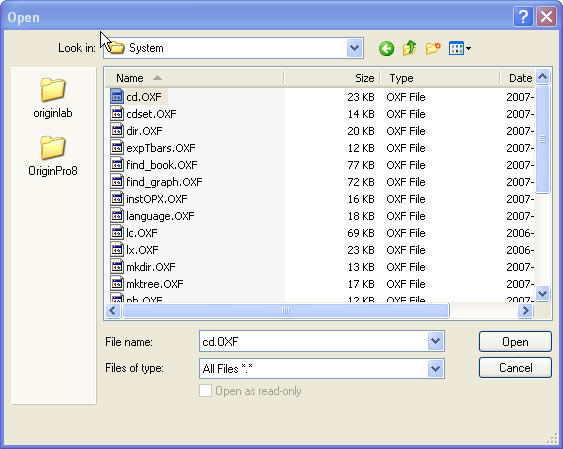Select the expTbars.OXF file icon
The height and width of the screenshot is (449, 563).
(x=117, y=148)
